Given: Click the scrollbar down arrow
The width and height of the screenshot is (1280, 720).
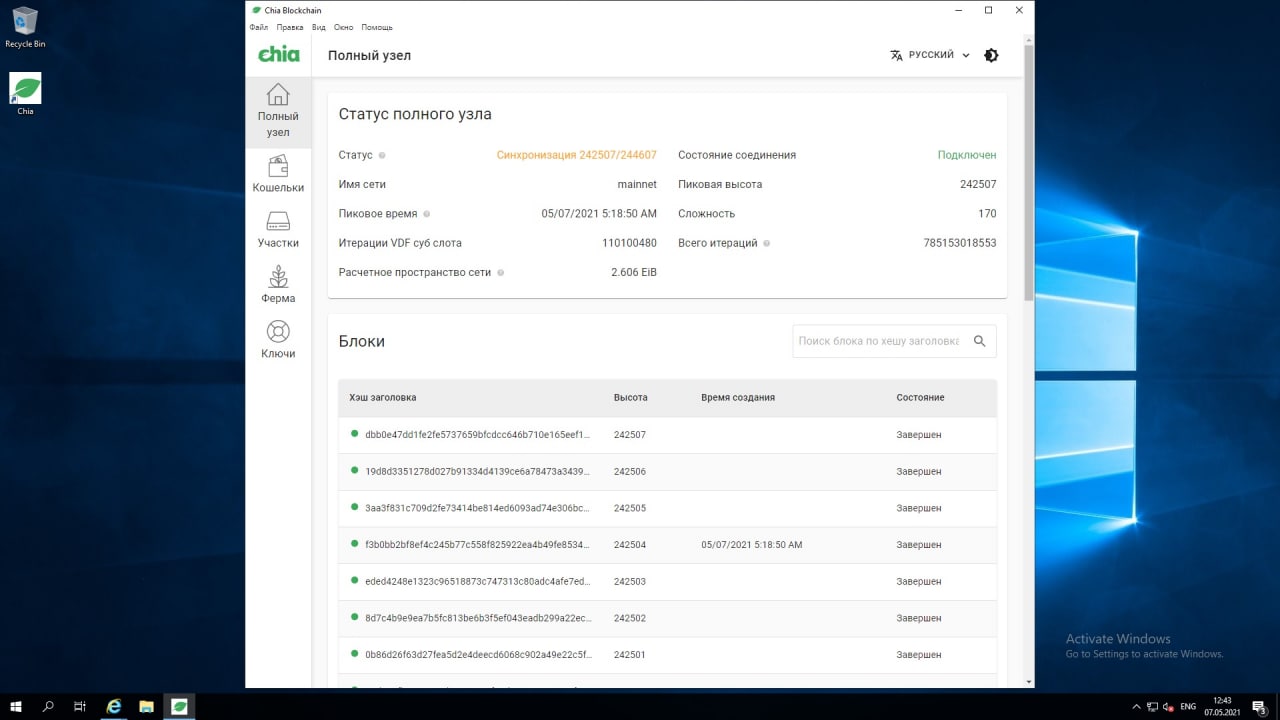Looking at the screenshot, I should click(1029, 682).
